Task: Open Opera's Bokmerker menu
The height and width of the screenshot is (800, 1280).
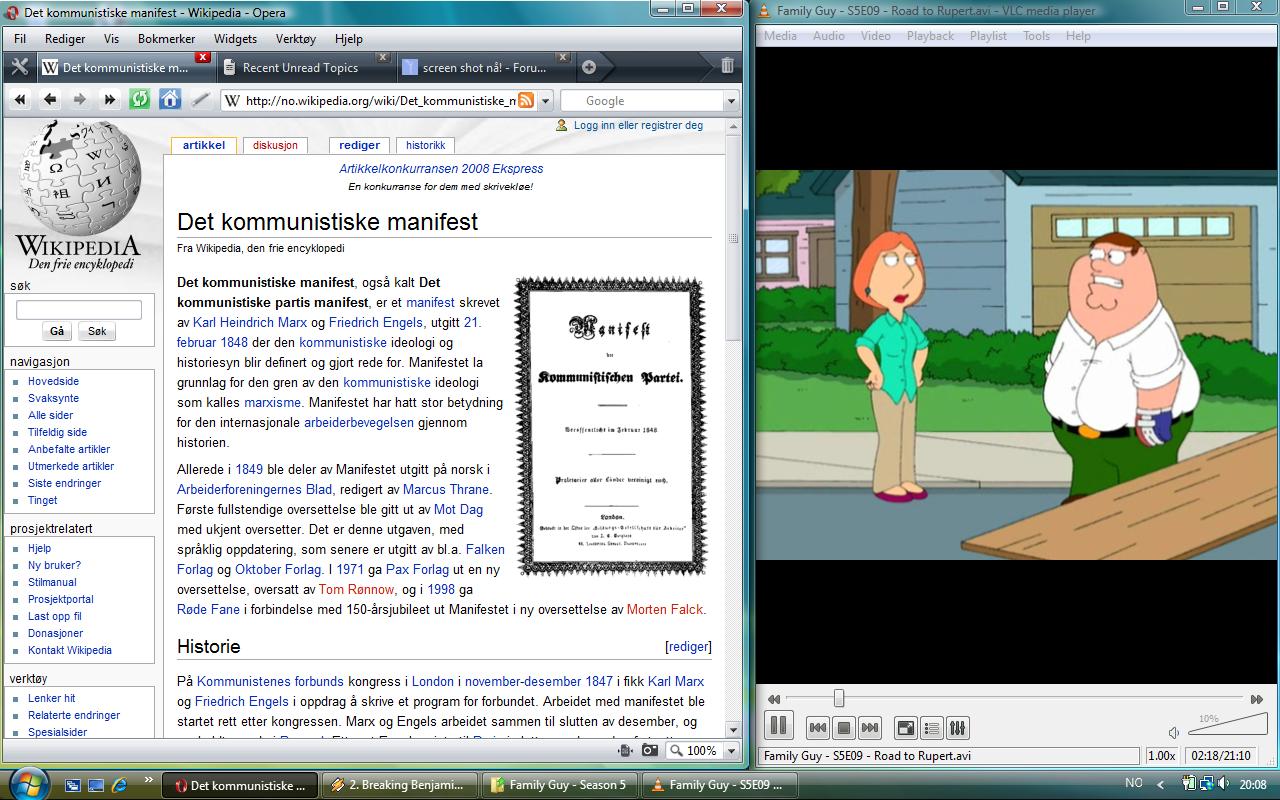Action: pyautogui.click(x=166, y=39)
